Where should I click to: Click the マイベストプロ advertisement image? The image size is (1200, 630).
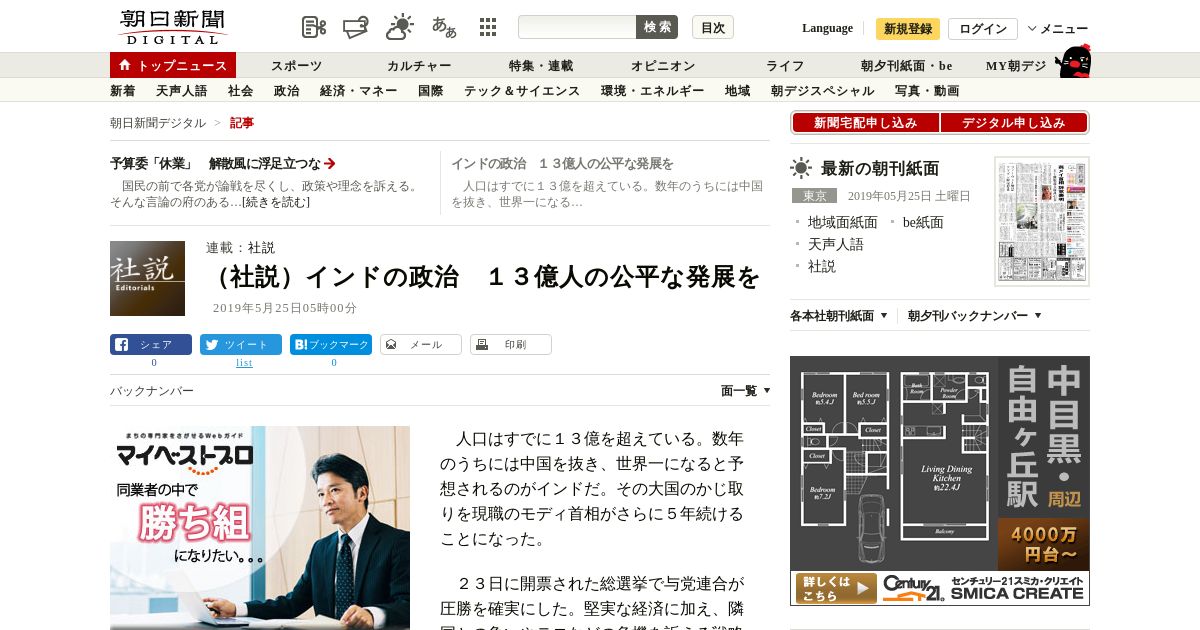[260, 528]
